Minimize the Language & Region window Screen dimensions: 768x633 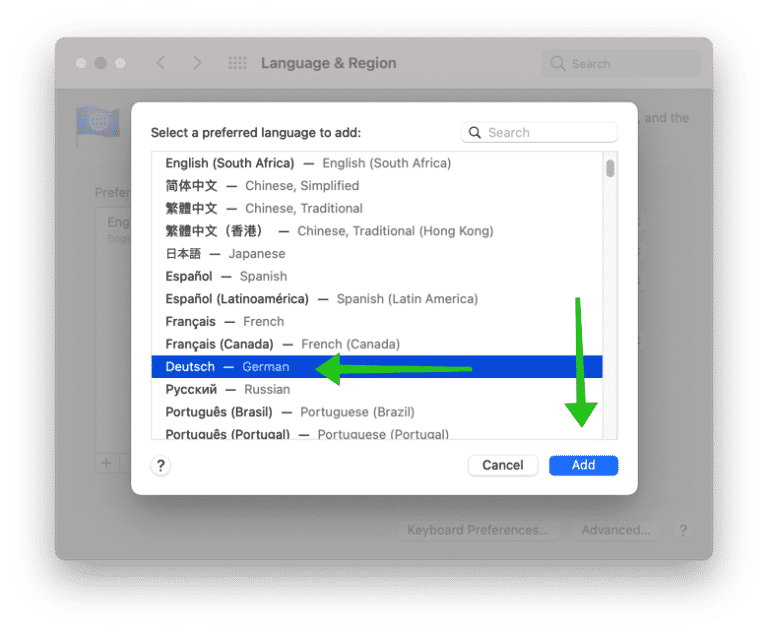[x=101, y=63]
